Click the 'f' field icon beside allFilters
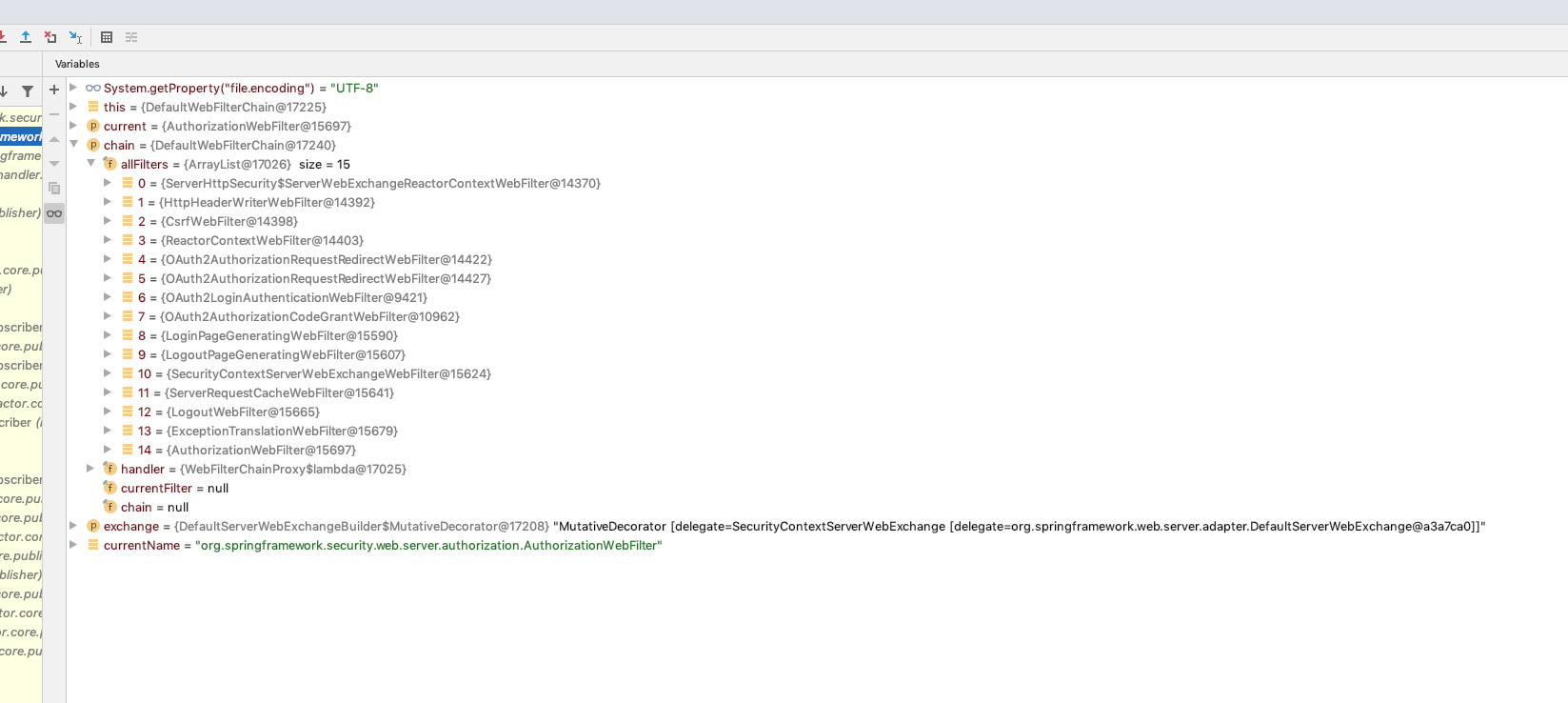The height and width of the screenshot is (703, 1568). tap(109, 164)
